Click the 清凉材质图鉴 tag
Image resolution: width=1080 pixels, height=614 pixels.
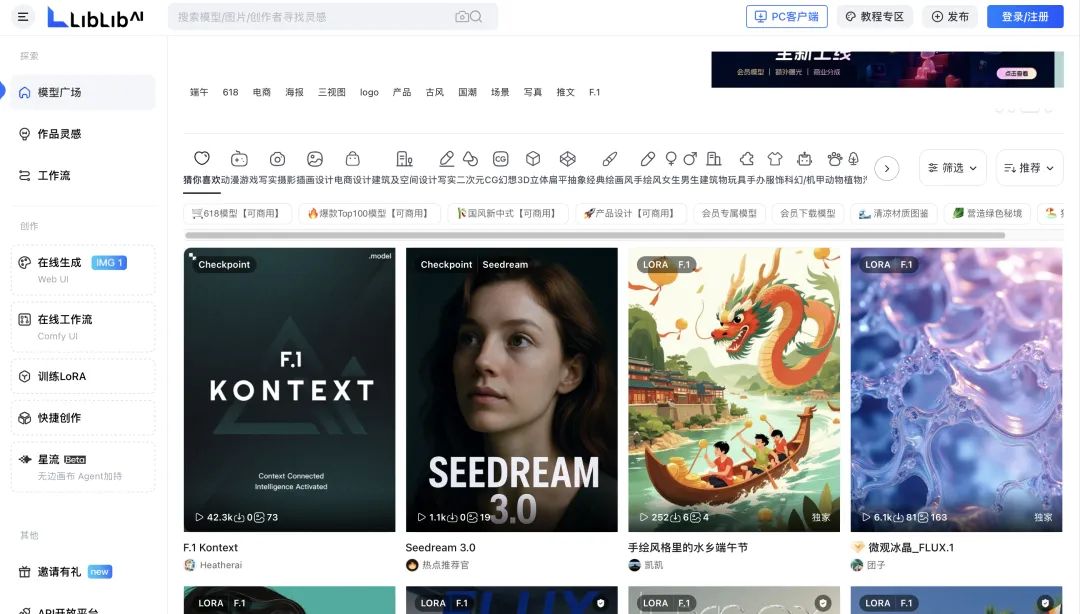893,214
